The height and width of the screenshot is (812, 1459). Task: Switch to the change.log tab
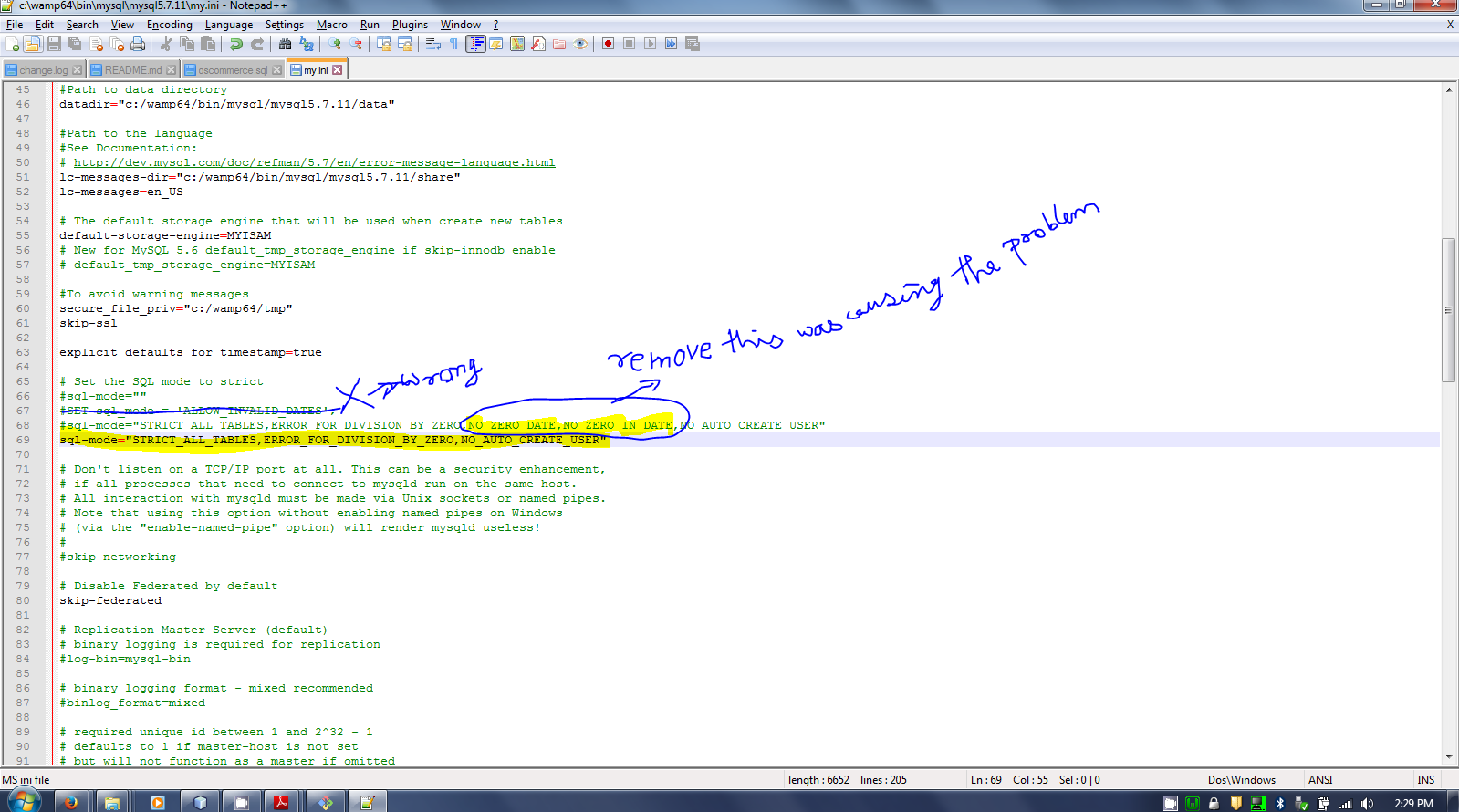pos(43,70)
